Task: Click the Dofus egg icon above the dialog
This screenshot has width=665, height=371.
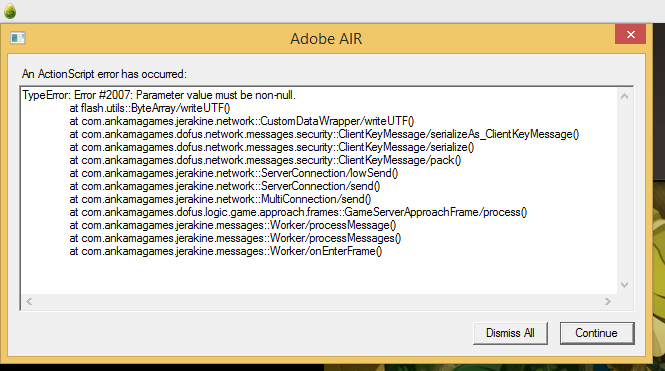Action: click(10, 11)
